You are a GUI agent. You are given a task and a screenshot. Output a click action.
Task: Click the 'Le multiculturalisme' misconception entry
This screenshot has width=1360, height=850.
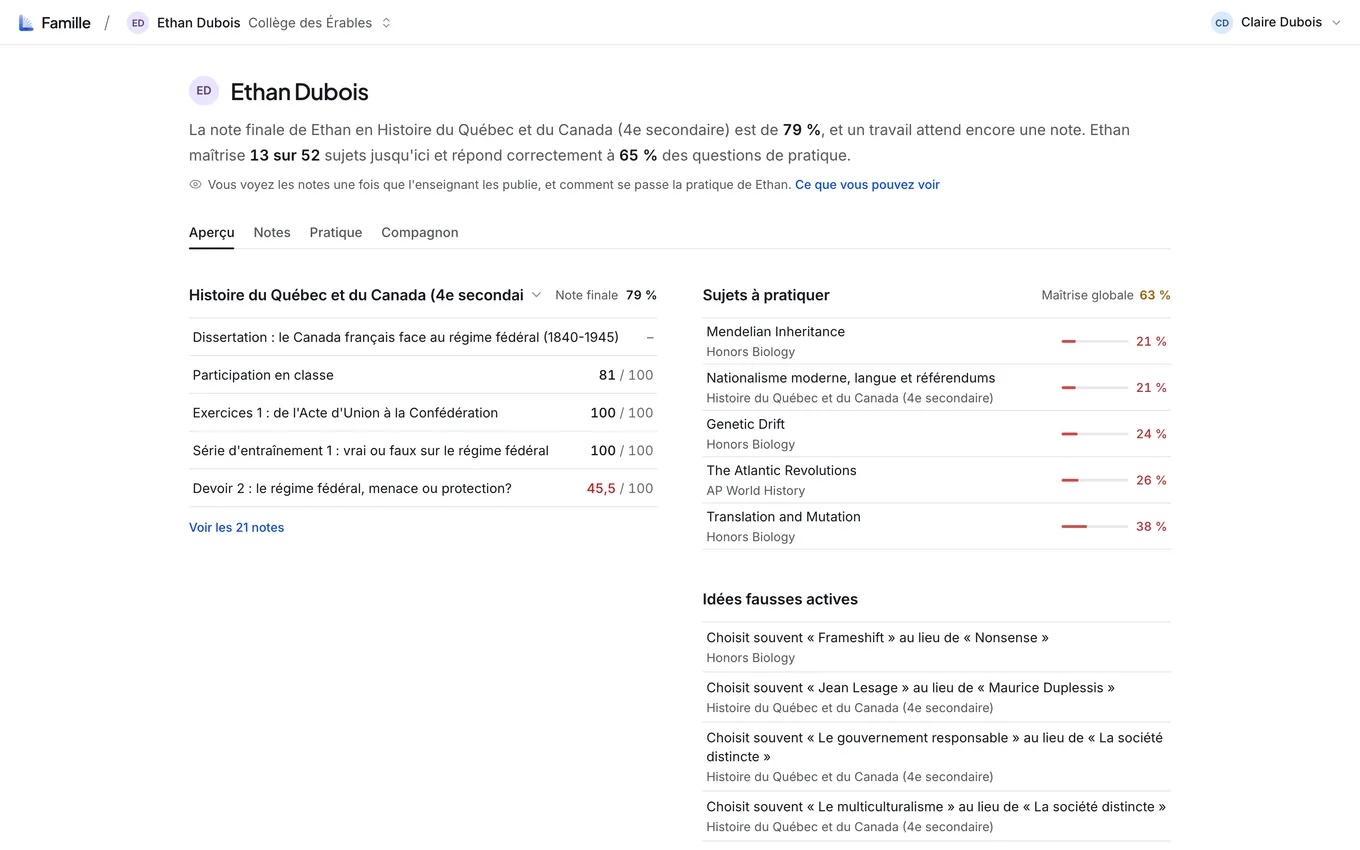pos(937,817)
